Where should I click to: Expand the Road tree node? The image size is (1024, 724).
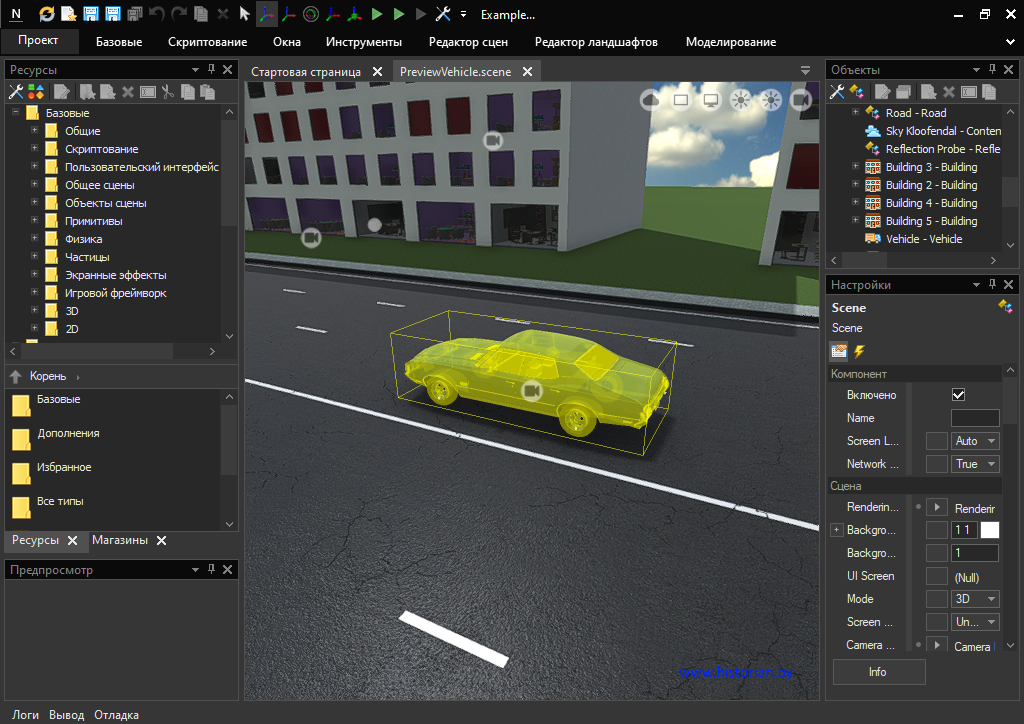click(x=855, y=113)
